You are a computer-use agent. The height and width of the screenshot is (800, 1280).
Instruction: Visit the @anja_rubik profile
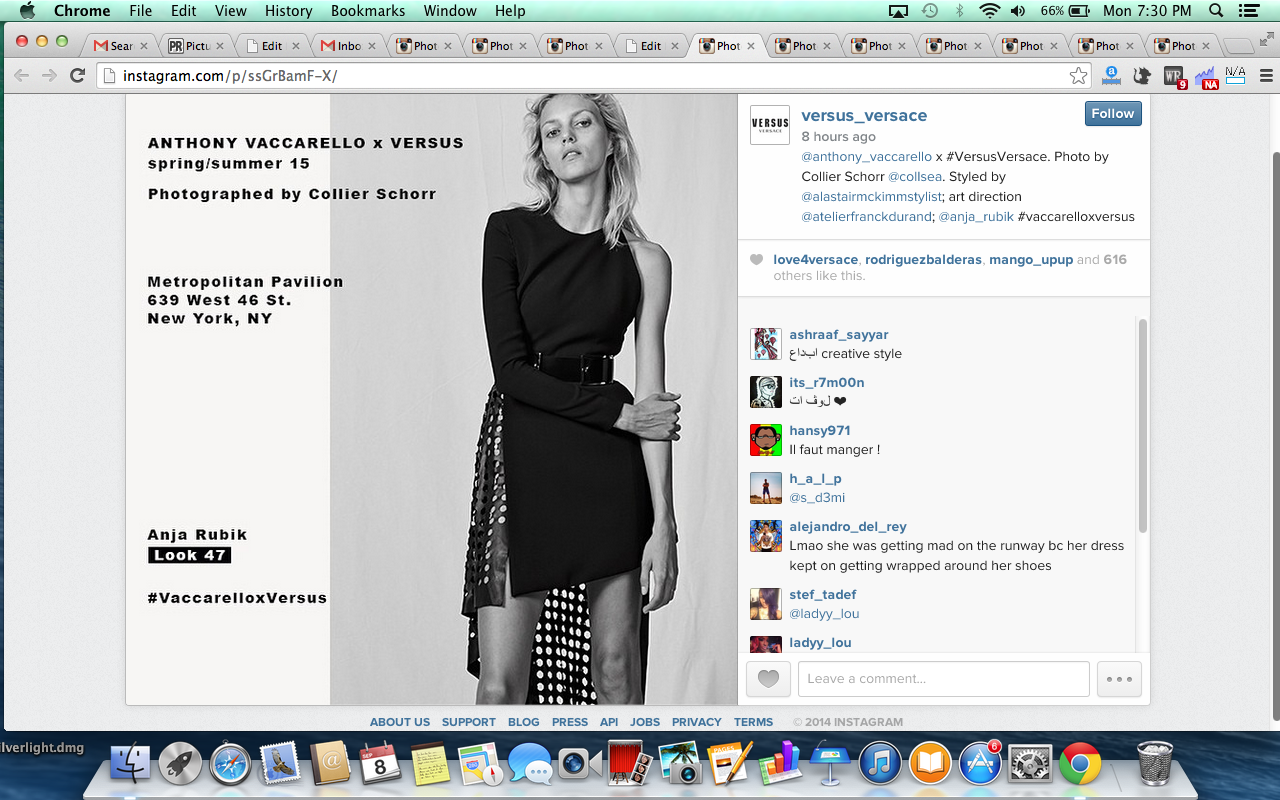[976, 217]
